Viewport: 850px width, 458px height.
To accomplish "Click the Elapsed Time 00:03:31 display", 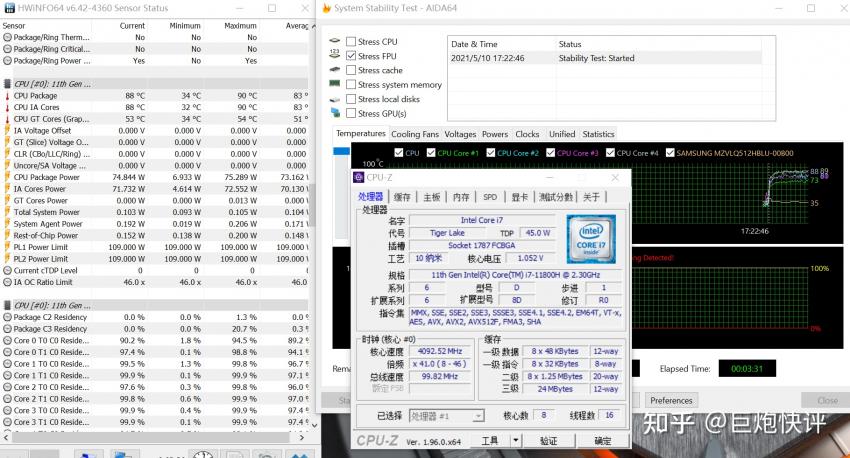I will pyautogui.click(x=747, y=369).
